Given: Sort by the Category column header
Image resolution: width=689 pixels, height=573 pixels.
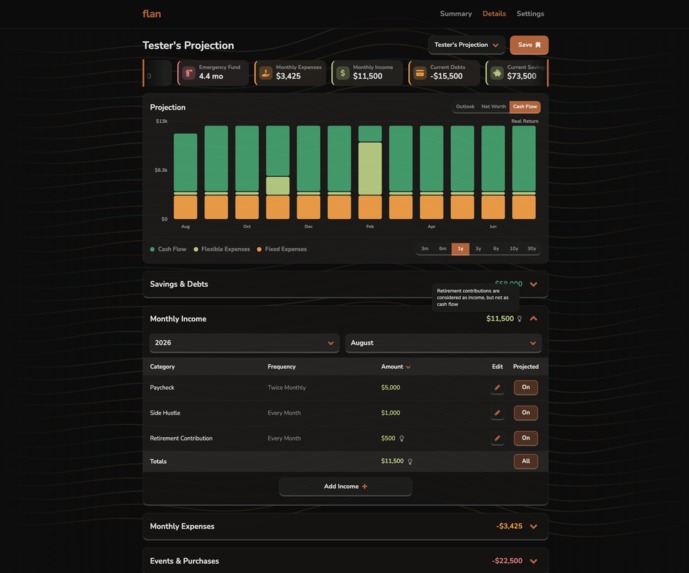Looking at the screenshot, I should [162, 366].
